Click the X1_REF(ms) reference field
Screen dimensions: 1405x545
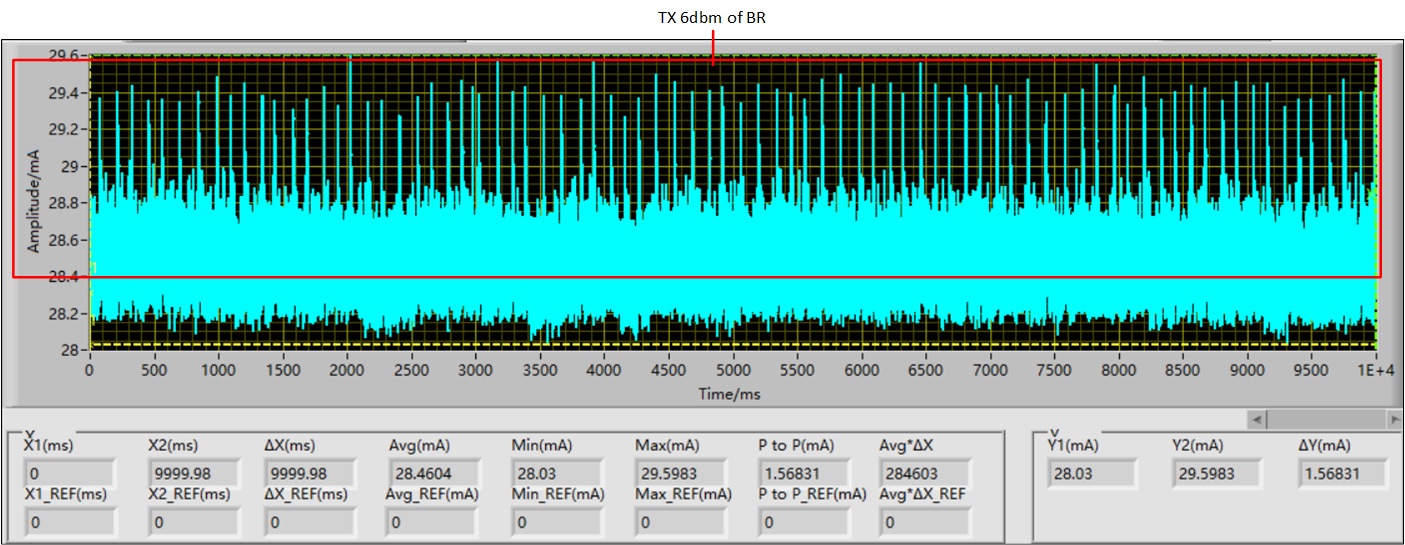69,521
